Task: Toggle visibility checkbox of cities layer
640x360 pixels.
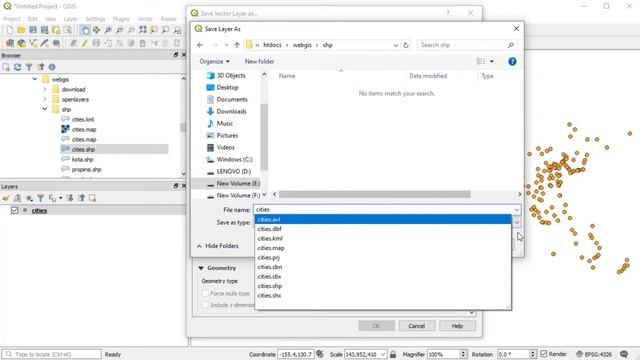Action: 15,210
